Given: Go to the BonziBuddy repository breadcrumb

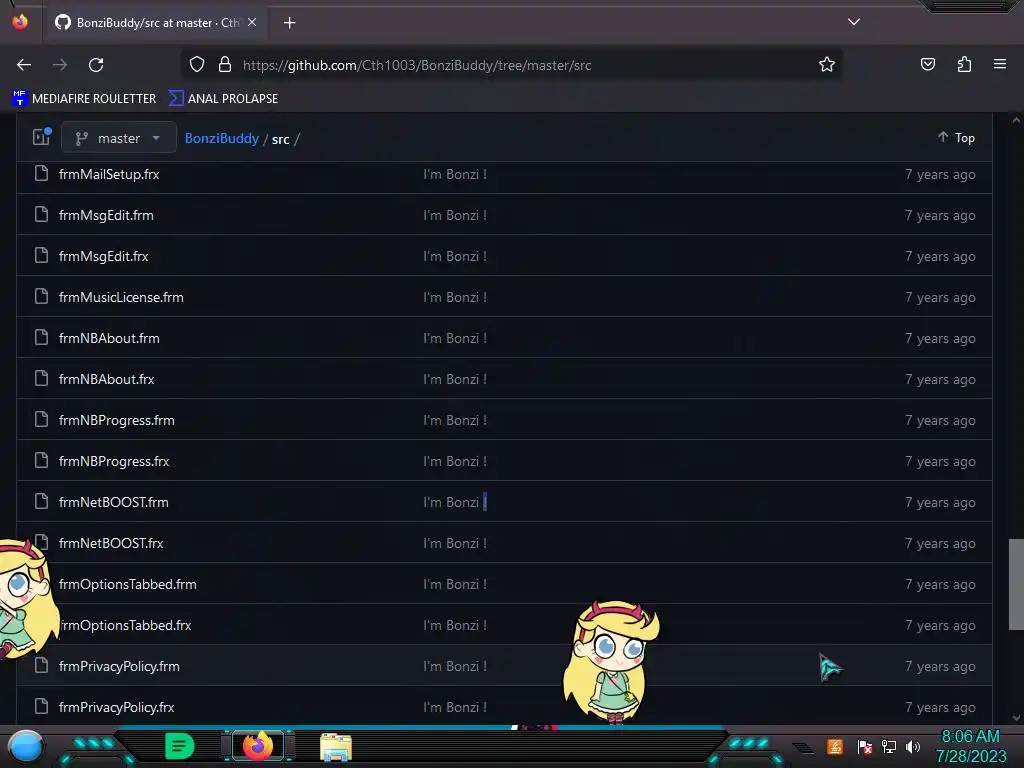Looking at the screenshot, I should pyautogui.click(x=222, y=138).
